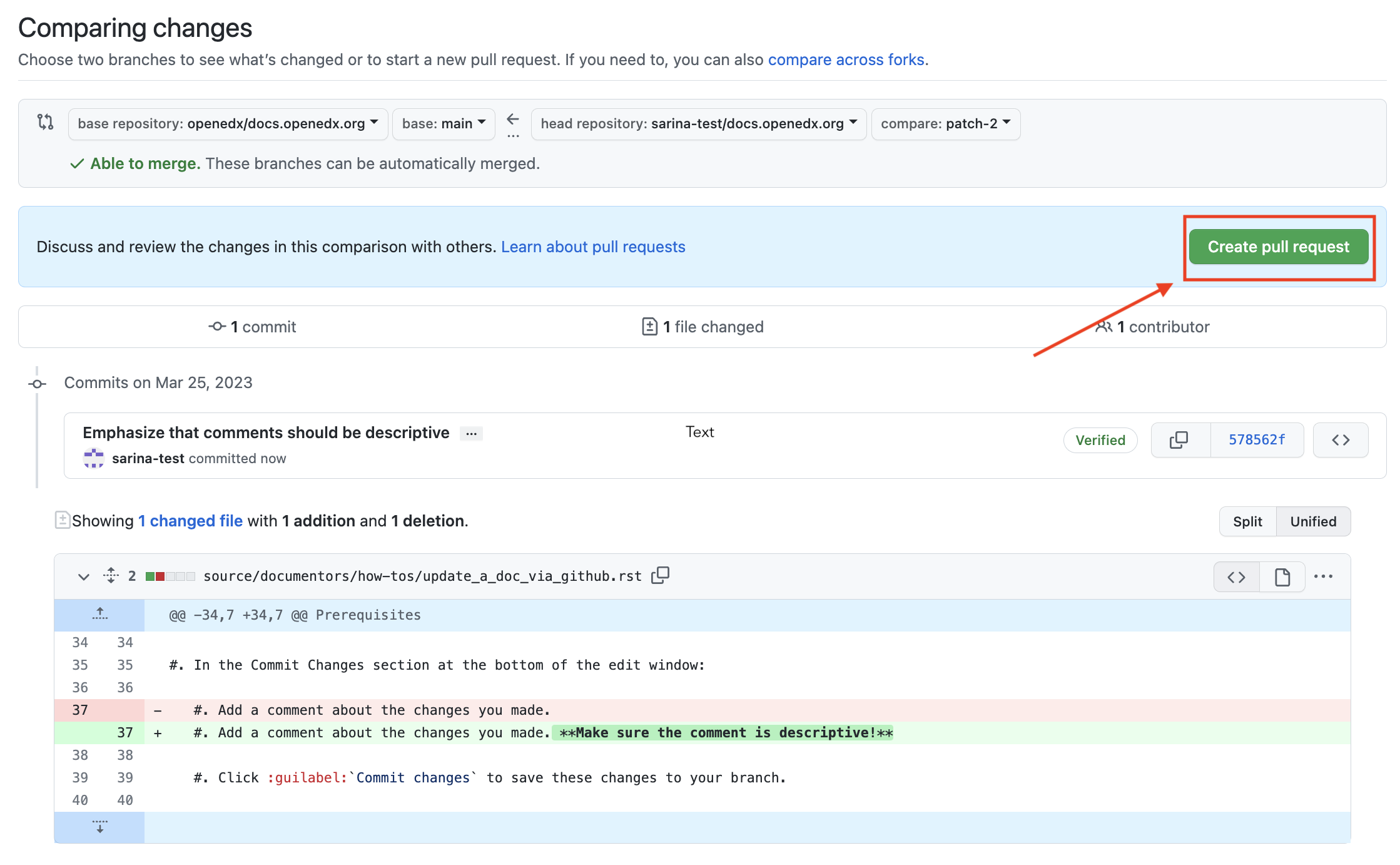Copy the full commit SHA icon
The width and height of the screenshot is (1400, 865).
coord(1179,440)
